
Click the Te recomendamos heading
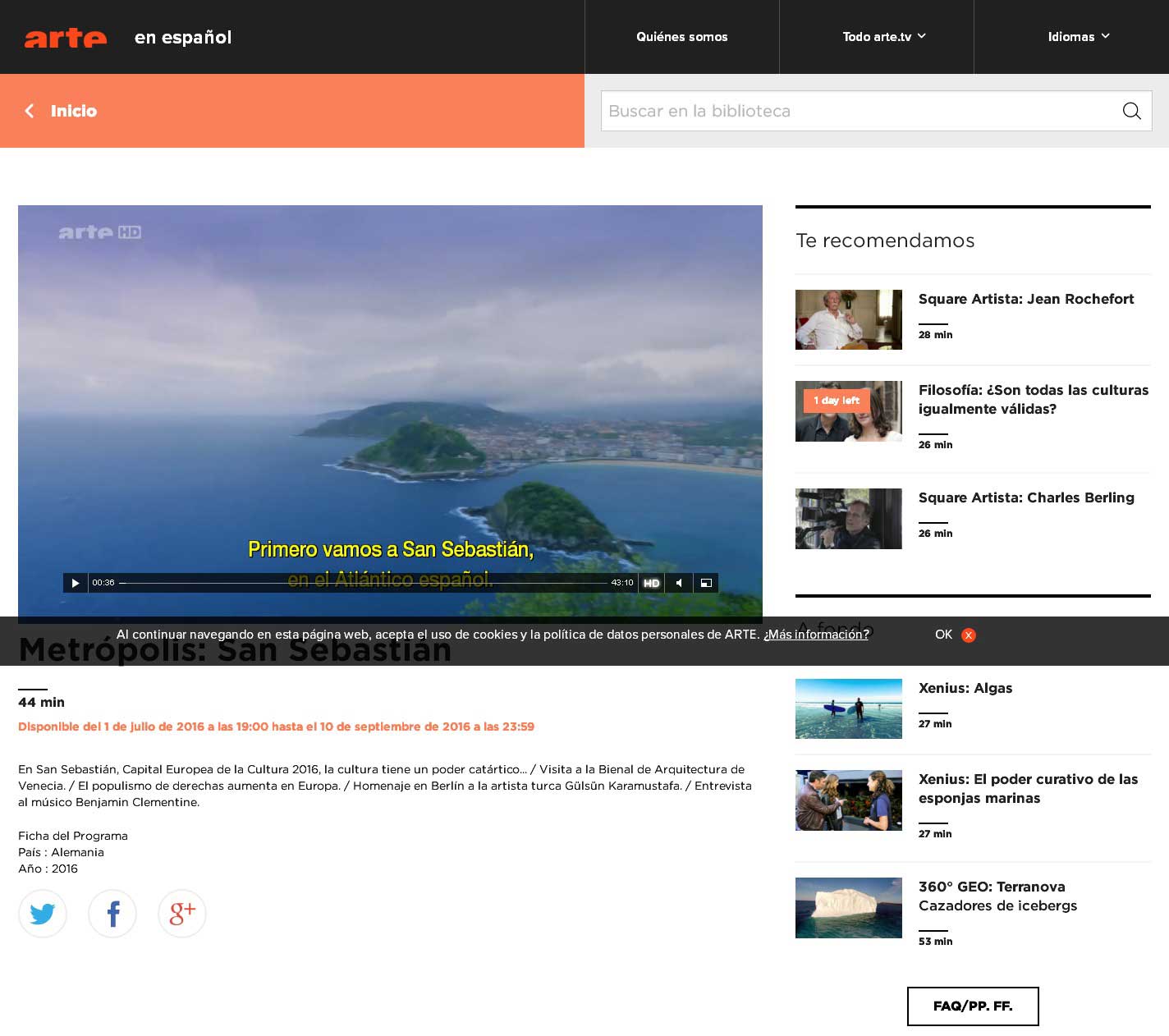pos(885,241)
